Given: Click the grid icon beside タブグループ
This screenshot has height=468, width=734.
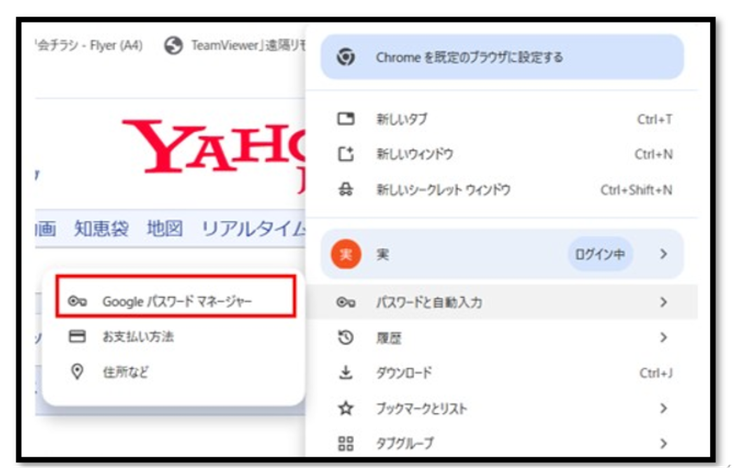Looking at the screenshot, I should pyautogui.click(x=345, y=443).
